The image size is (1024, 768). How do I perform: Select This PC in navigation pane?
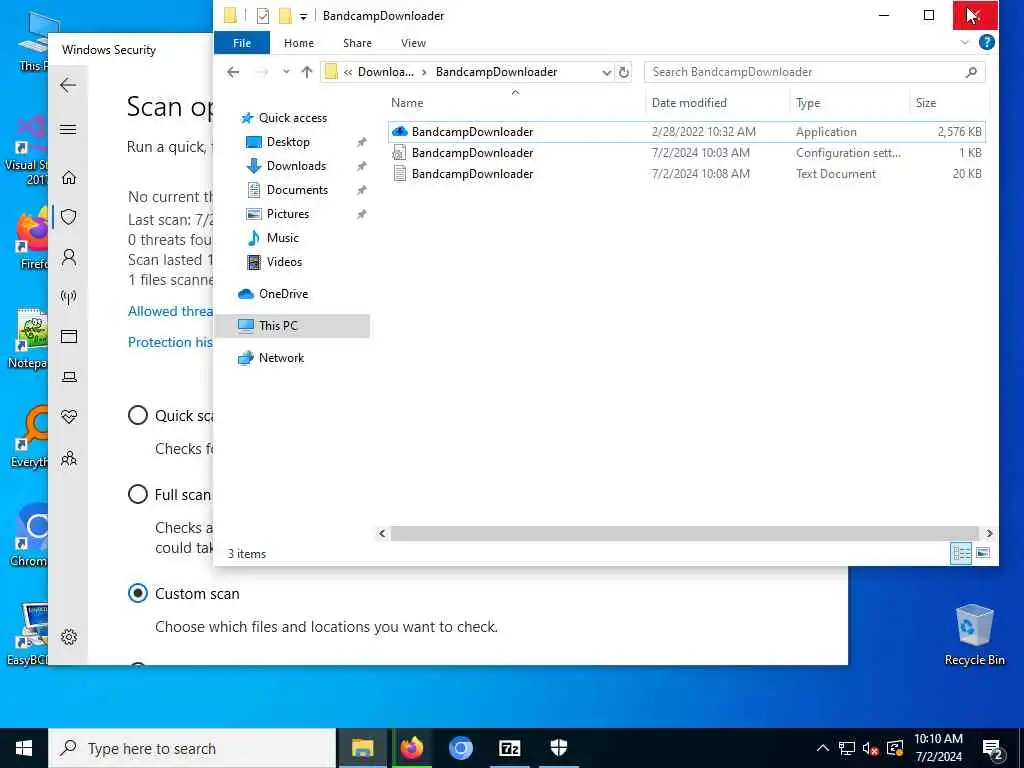[291, 326]
